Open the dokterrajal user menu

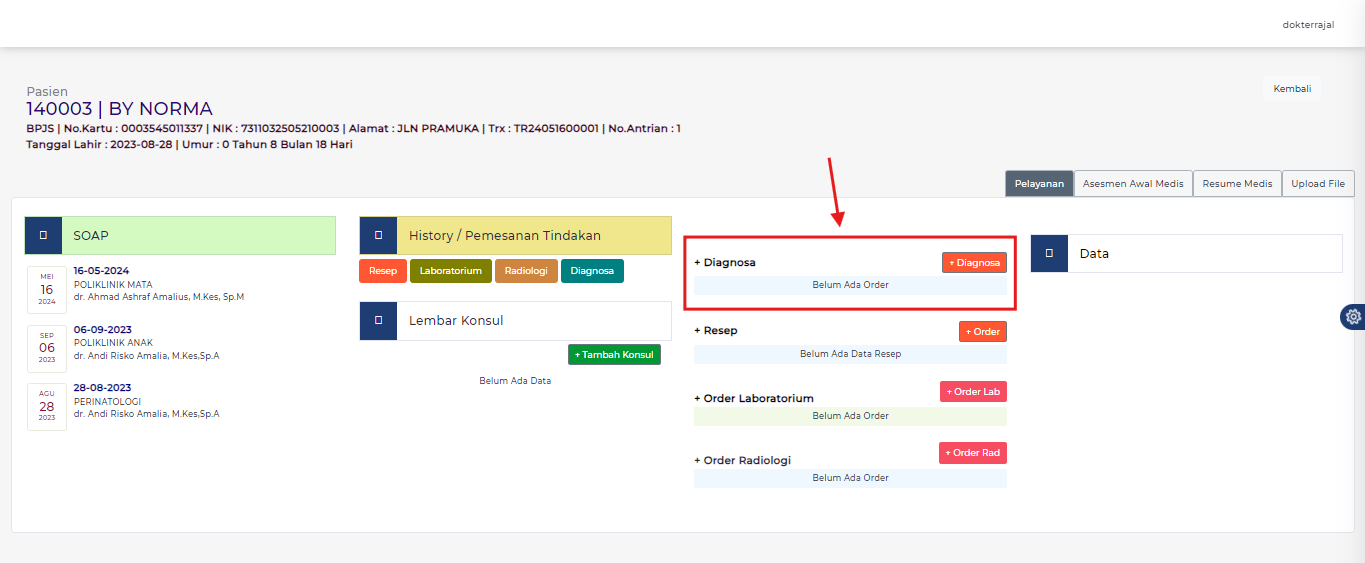[x=1308, y=25]
